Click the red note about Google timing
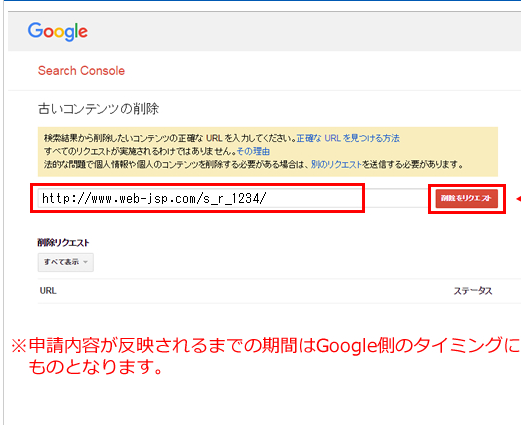This screenshot has width=521, height=425. 266,356
